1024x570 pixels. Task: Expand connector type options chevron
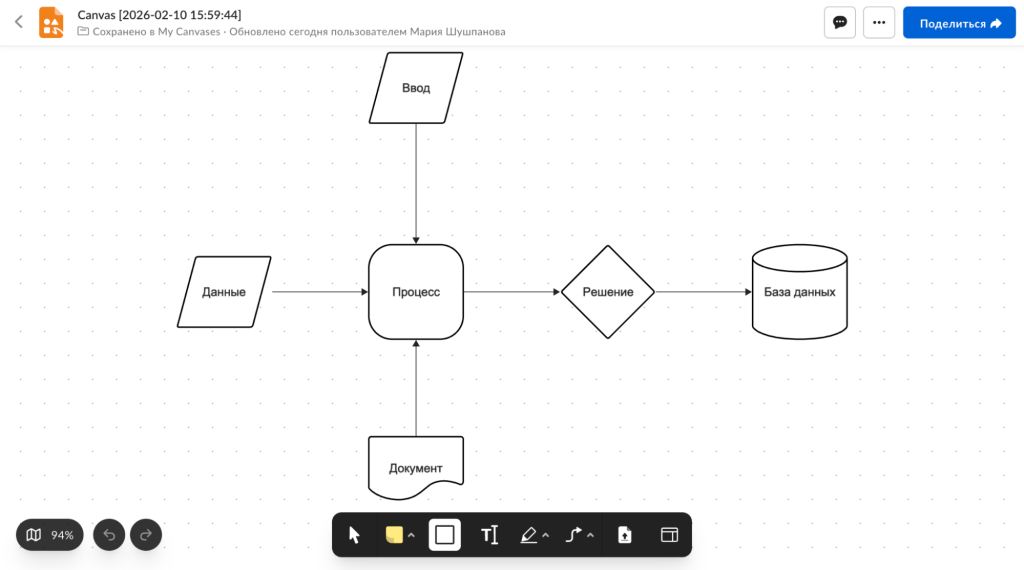pos(591,535)
